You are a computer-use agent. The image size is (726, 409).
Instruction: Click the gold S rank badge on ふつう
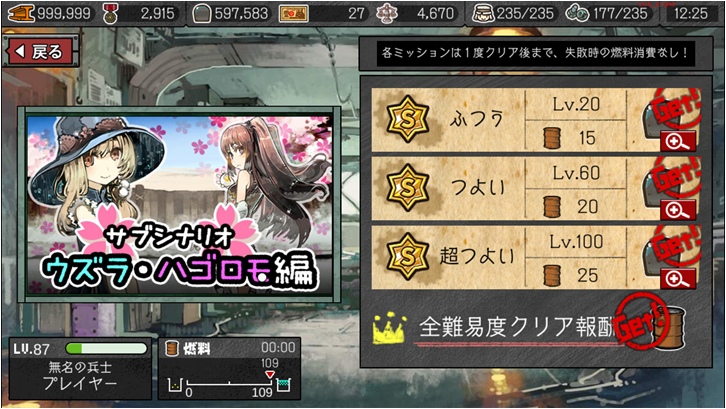coord(407,119)
